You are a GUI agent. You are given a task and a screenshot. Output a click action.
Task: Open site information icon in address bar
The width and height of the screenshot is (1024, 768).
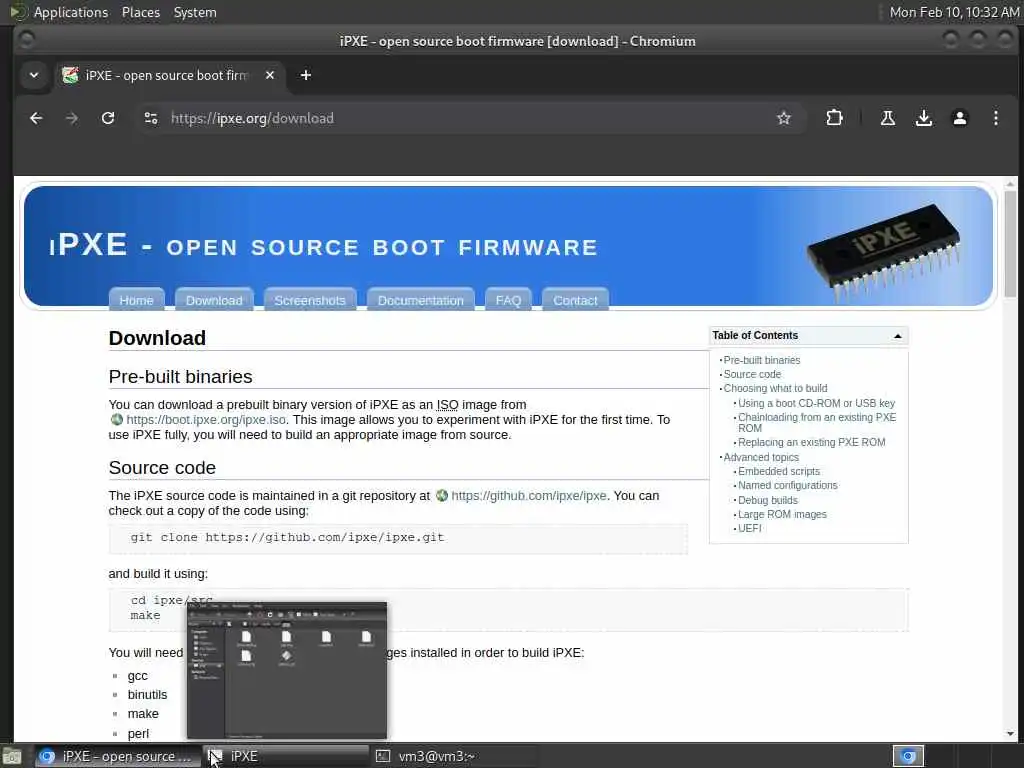151,118
